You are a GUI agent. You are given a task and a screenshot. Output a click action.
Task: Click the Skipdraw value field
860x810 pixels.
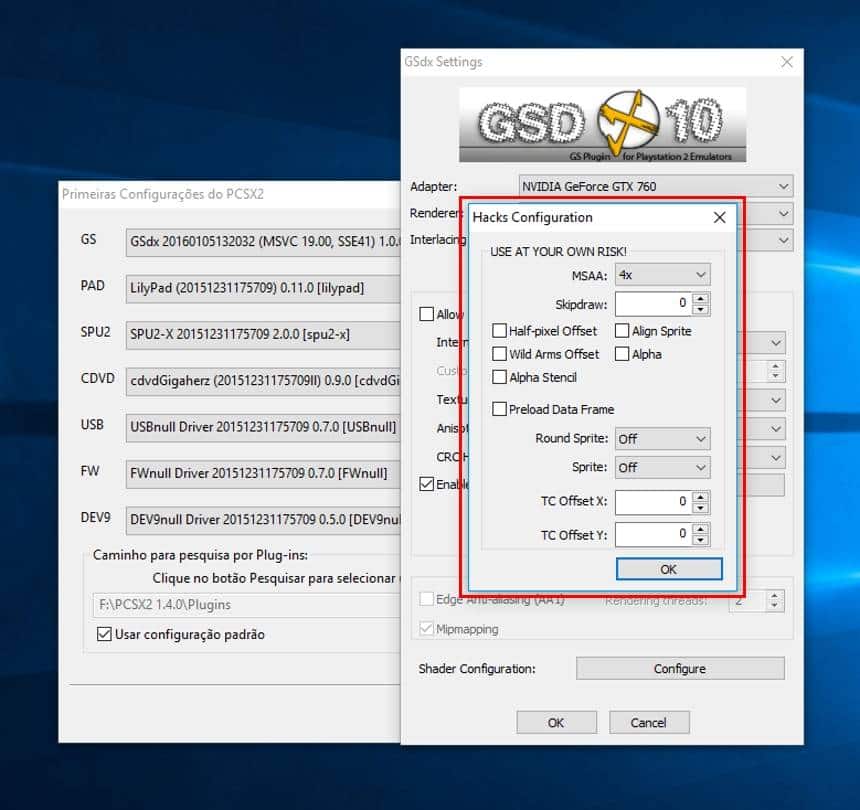653,303
